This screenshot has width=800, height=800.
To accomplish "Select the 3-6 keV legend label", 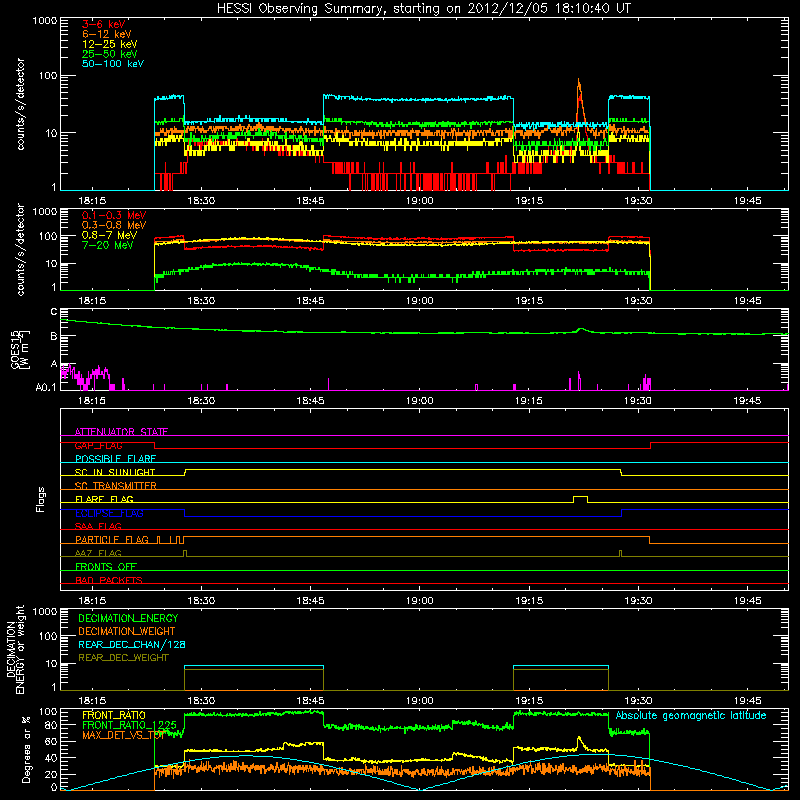I will (x=103, y=24).
